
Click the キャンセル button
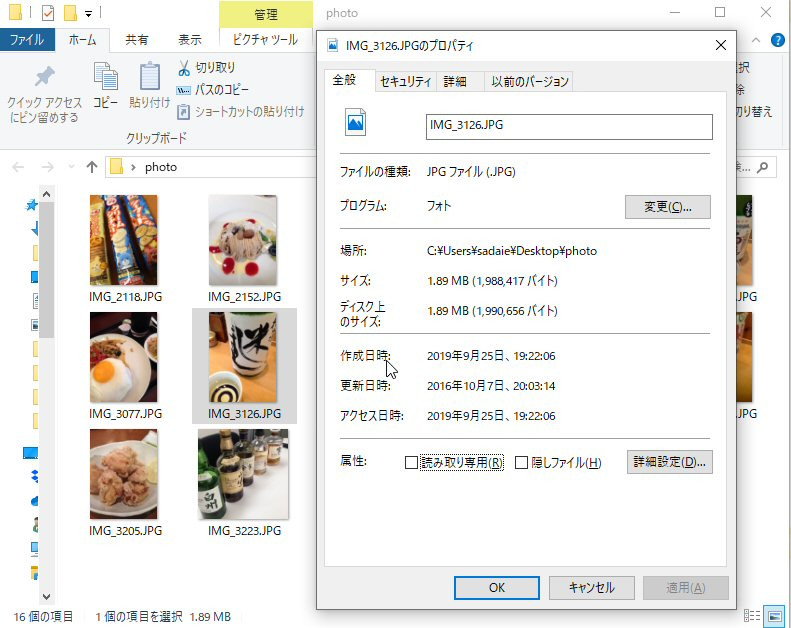click(592, 588)
